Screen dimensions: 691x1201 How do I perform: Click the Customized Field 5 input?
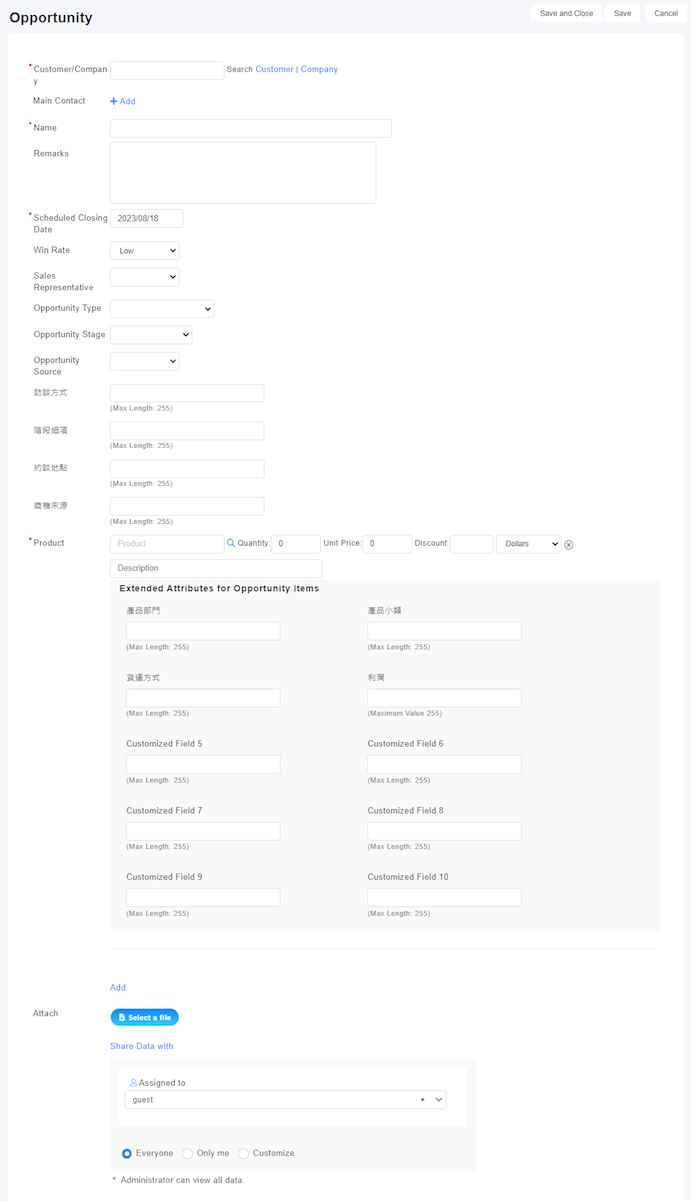click(203, 764)
